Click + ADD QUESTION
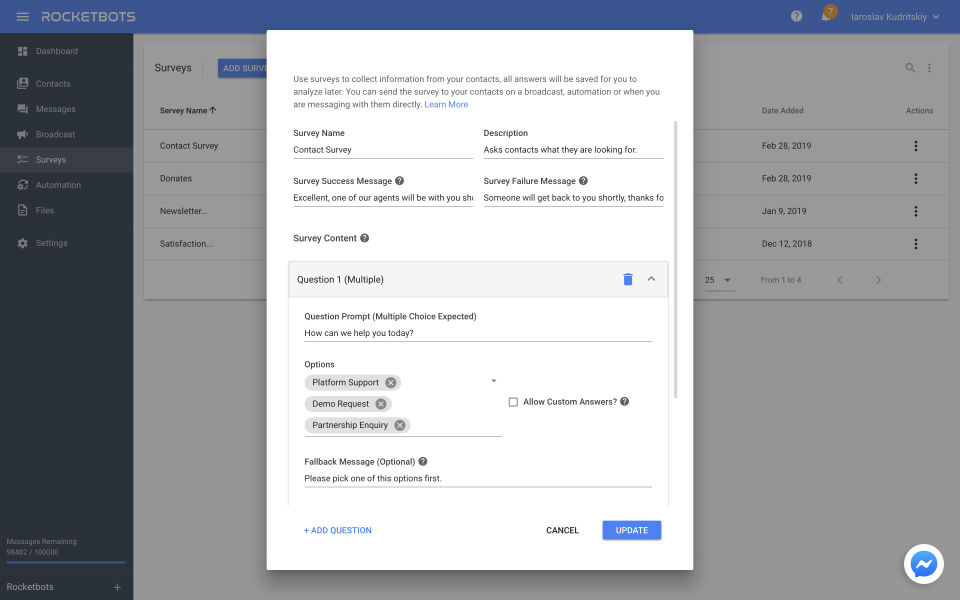The width and height of the screenshot is (960, 600). pos(338,530)
